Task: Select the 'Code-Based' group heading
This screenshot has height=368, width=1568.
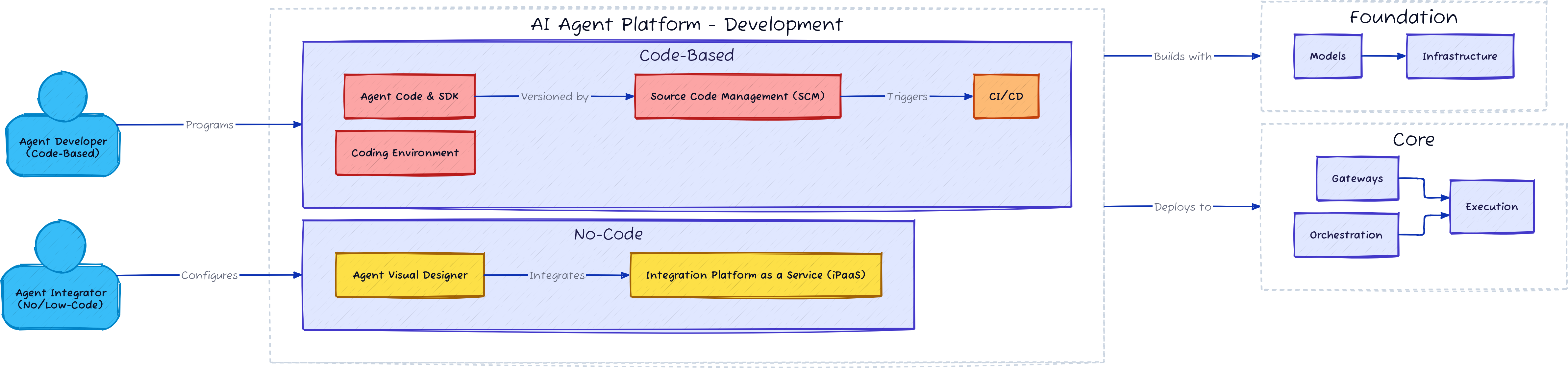Action: tap(686, 55)
